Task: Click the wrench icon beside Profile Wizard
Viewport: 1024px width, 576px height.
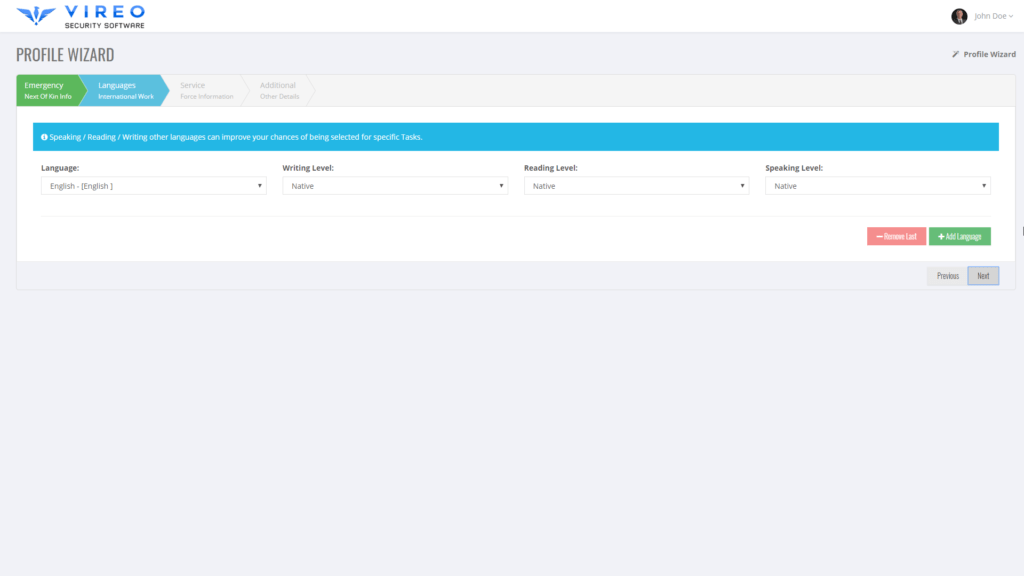Action: 956,53
